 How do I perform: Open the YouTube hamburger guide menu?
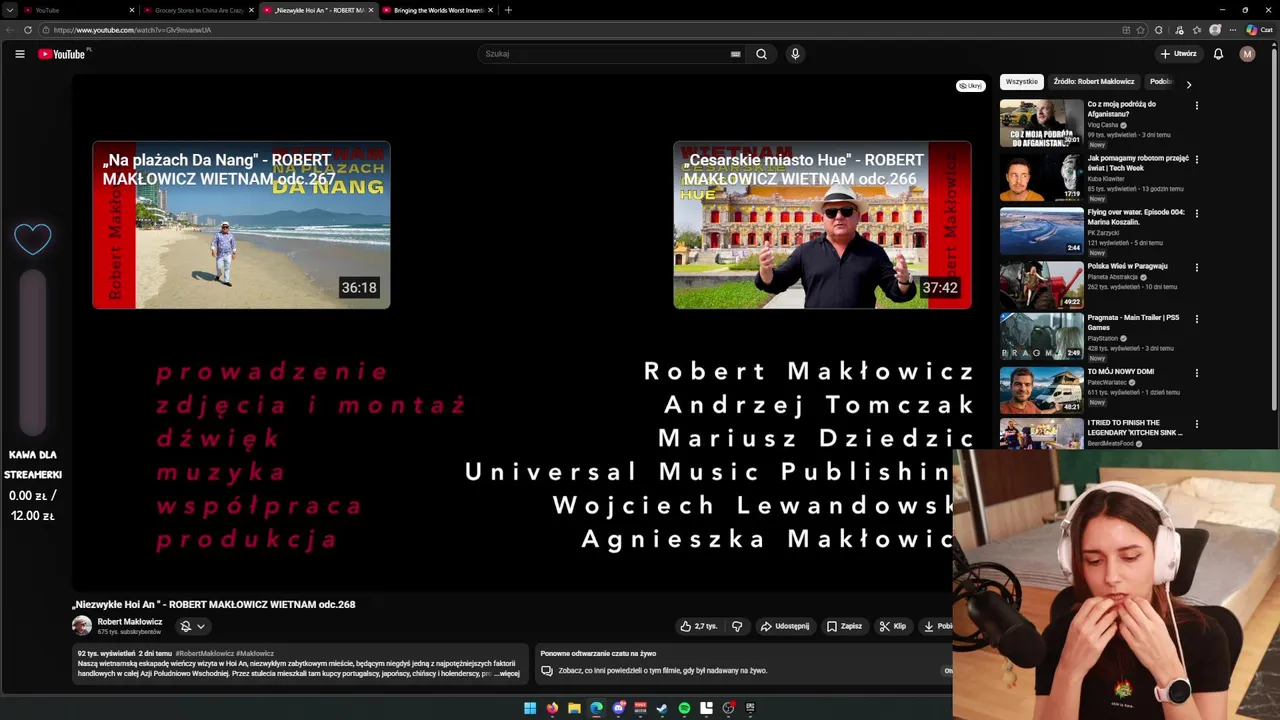[19, 54]
